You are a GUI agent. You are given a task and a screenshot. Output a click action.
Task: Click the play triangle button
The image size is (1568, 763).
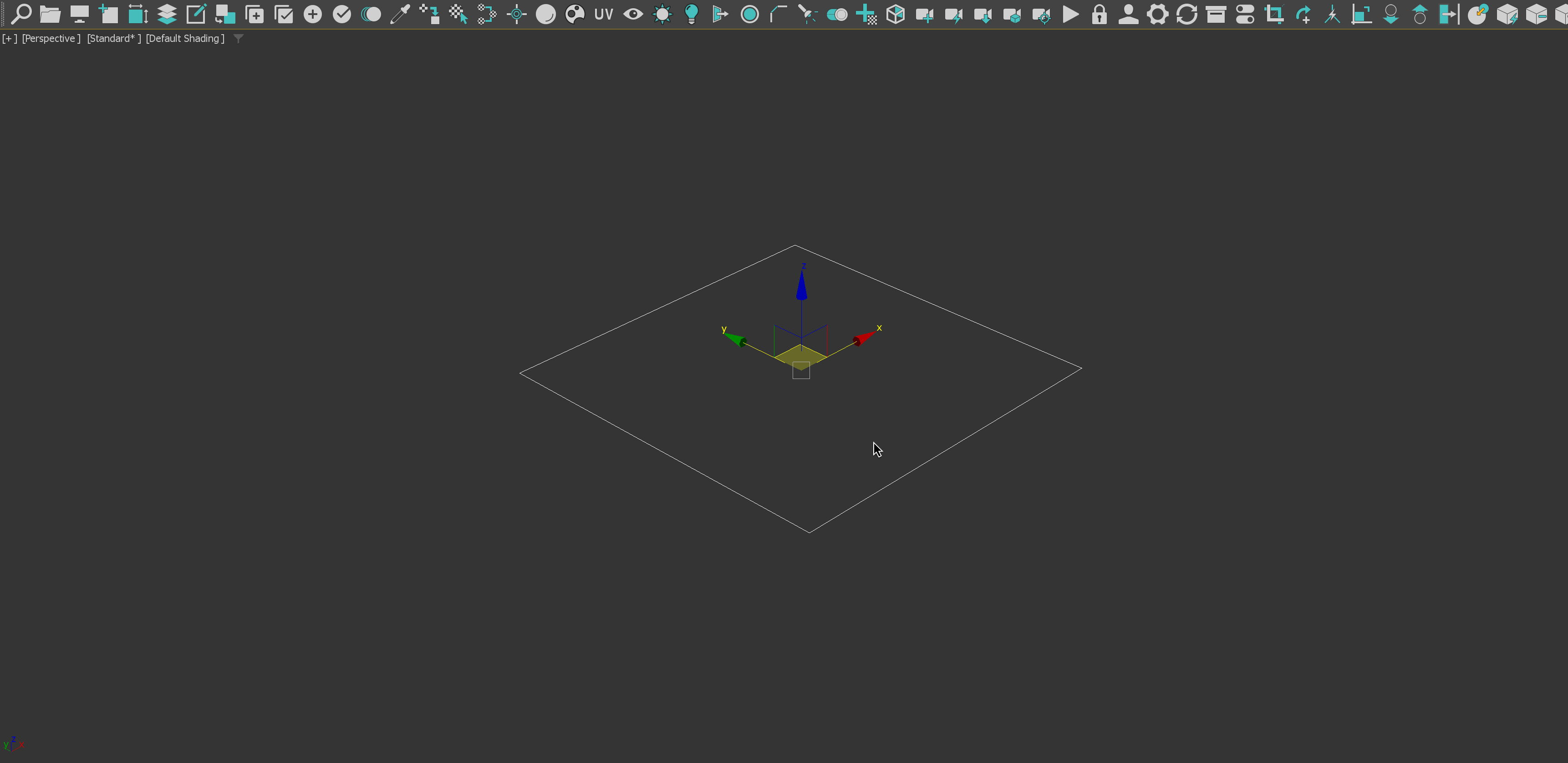coord(1071,13)
